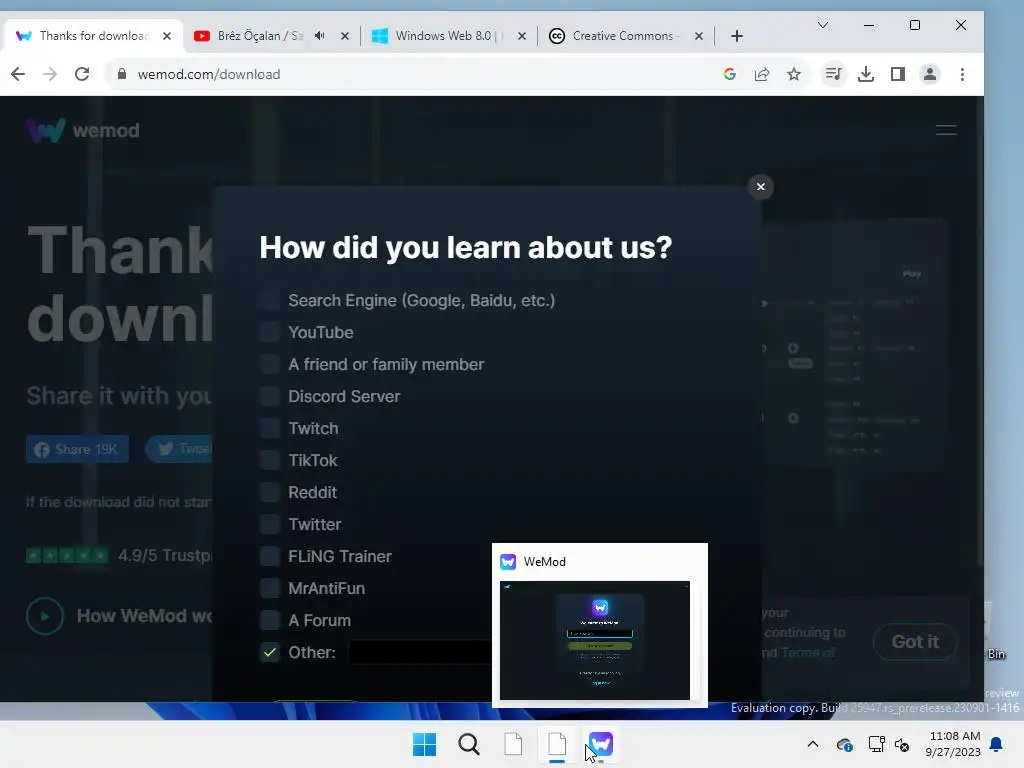1024x768 pixels.
Task: Go forward in browser history
Action: (x=50, y=74)
